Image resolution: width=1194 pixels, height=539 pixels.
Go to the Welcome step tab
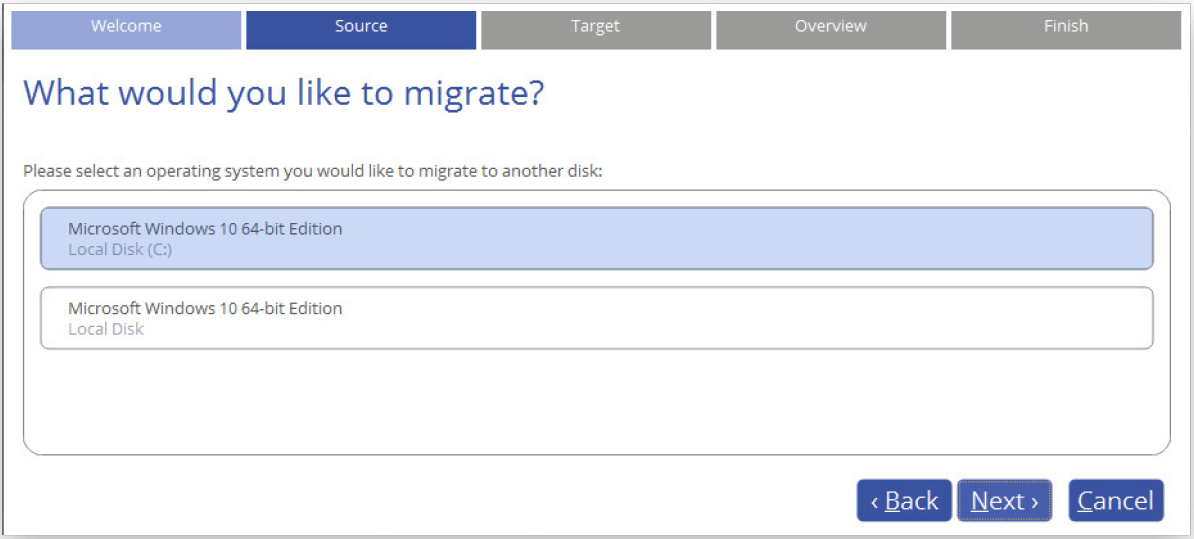[126, 28]
